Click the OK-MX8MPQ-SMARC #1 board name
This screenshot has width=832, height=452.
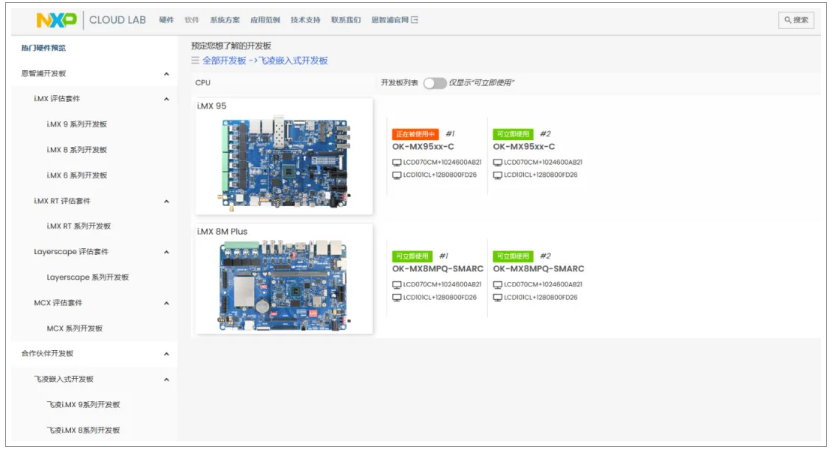click(438, 269)
